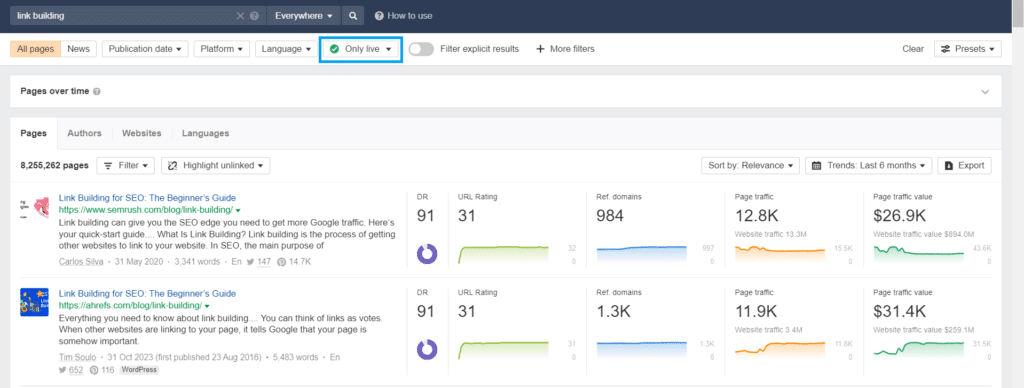Click Twitter shares icon showing 652
Screen dimensions: 1024x388
(x=63, y=370)
